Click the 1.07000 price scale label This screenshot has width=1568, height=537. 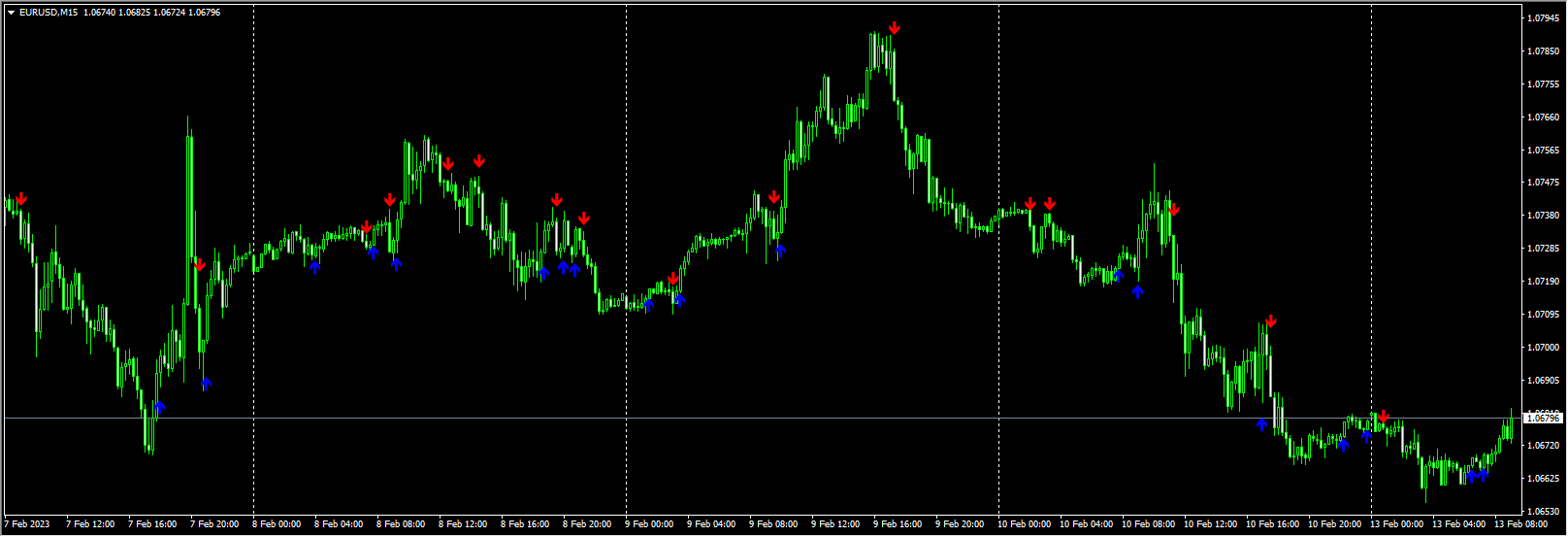pos(1543,348)
